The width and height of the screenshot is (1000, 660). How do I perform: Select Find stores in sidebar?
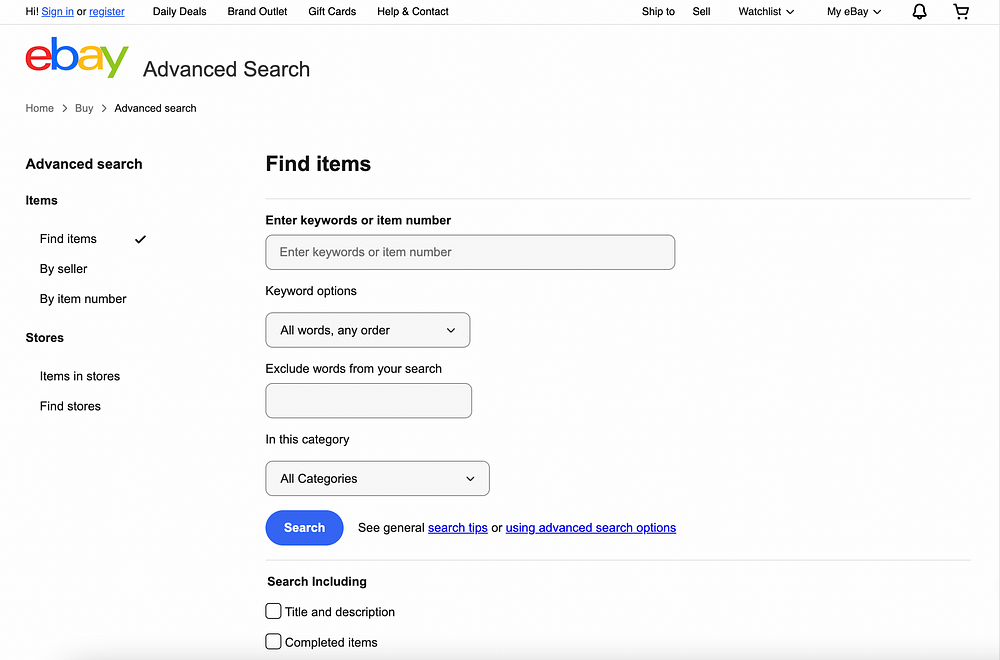(70, 406)
